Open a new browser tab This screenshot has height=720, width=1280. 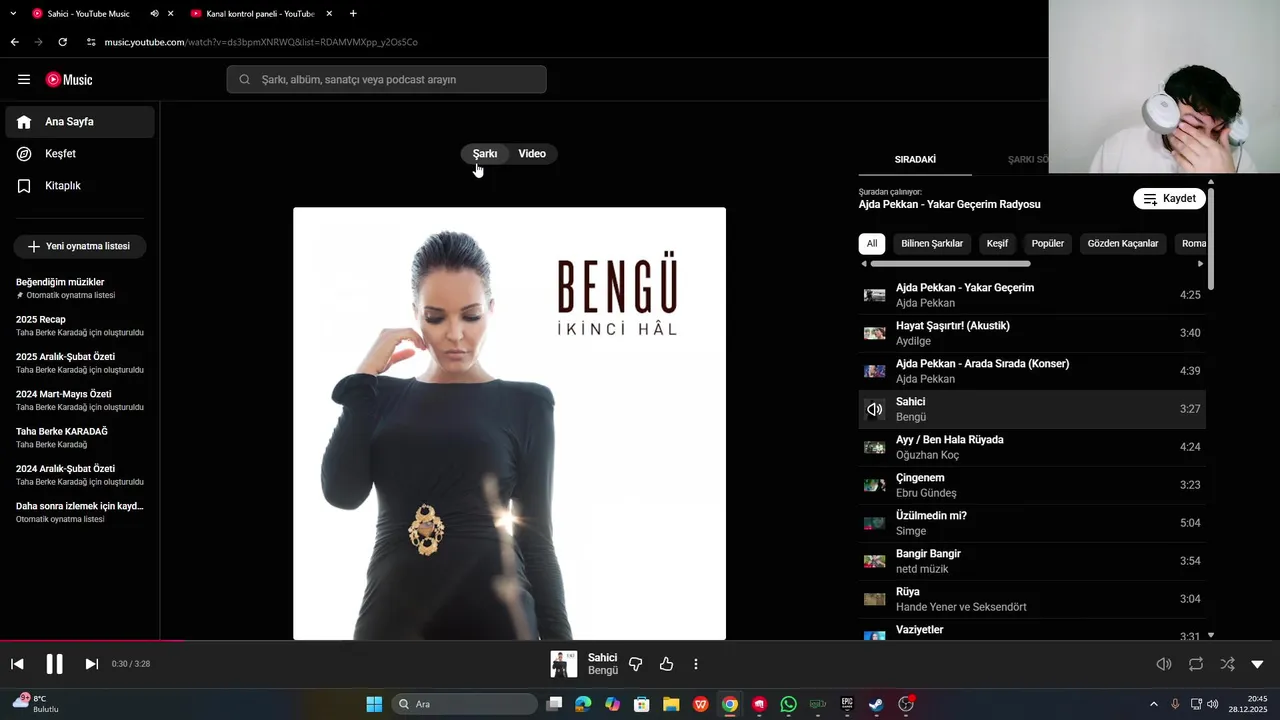coord(353,14)
